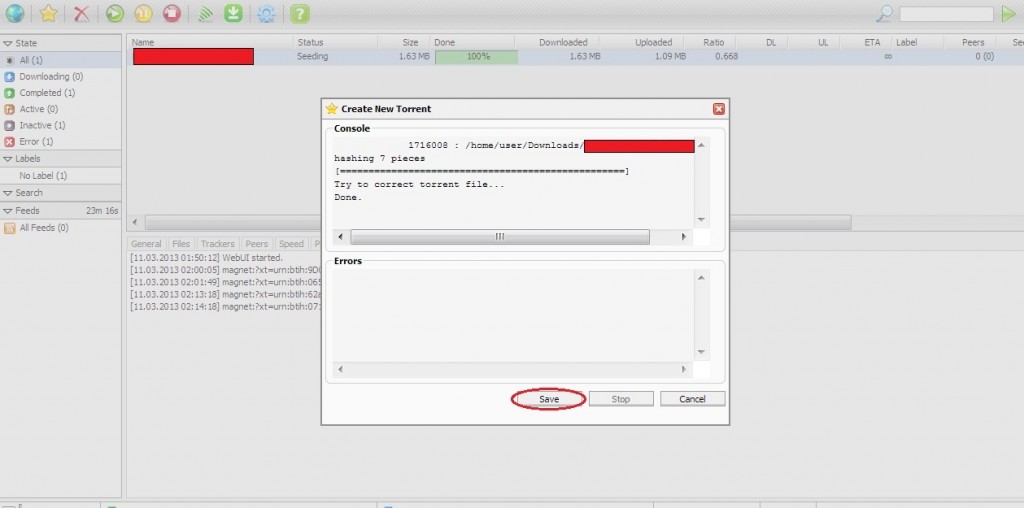The height and width of the screenshot is (508, 1024).
Task: Switch to the Files tab
Action: coord(181,244)
